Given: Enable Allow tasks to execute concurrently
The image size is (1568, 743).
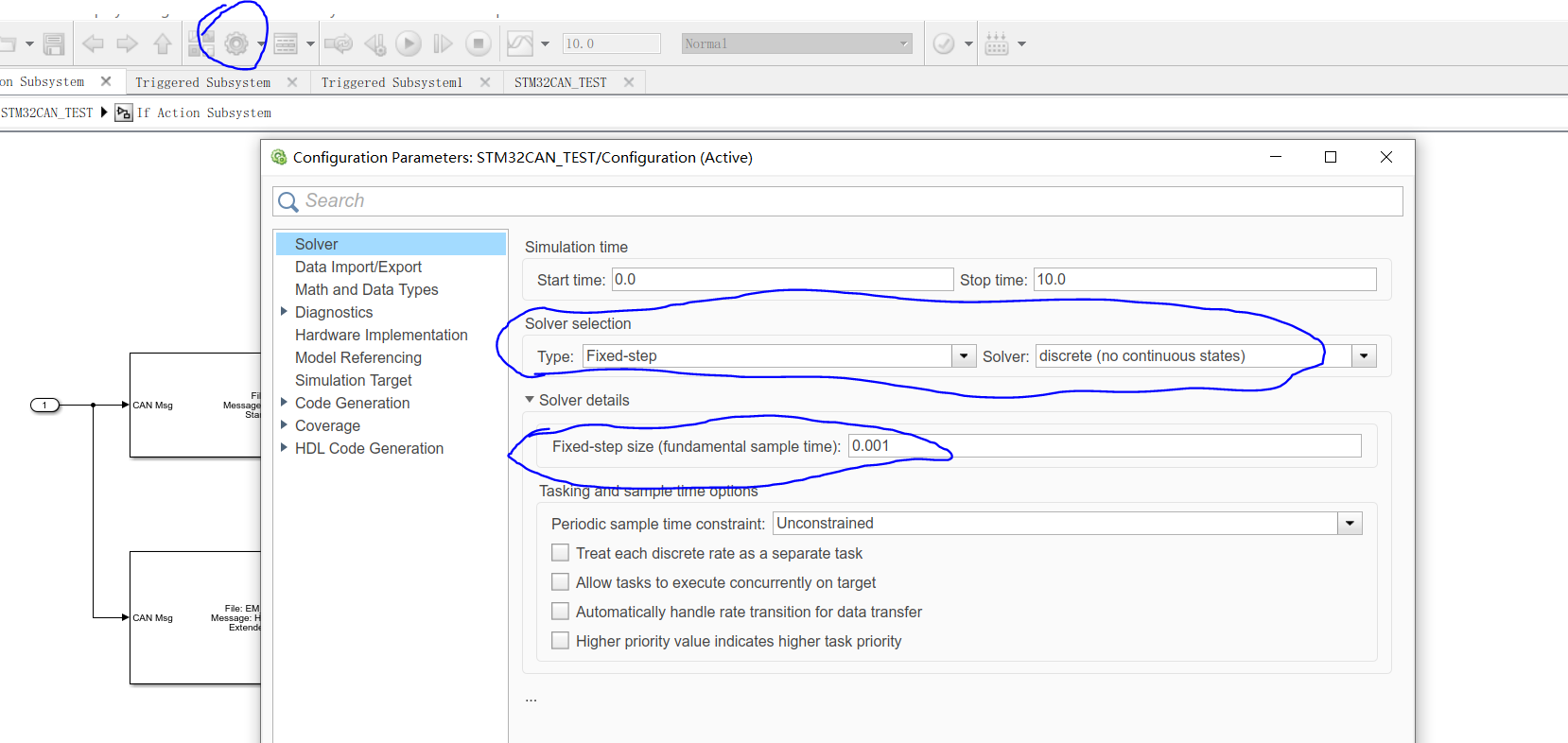Looking at the screenshot, I should (560, 582).
